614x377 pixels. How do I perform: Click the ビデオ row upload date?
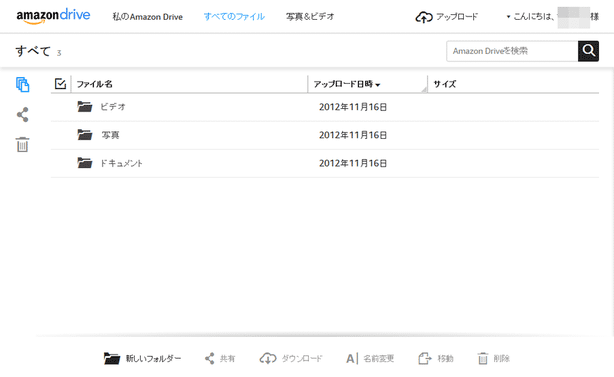pos(353,107)
